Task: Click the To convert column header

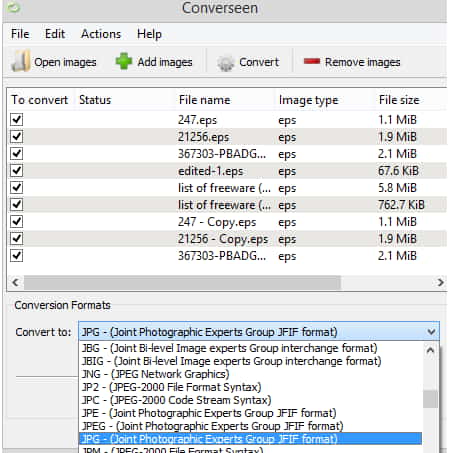Action: coord(39,100)
